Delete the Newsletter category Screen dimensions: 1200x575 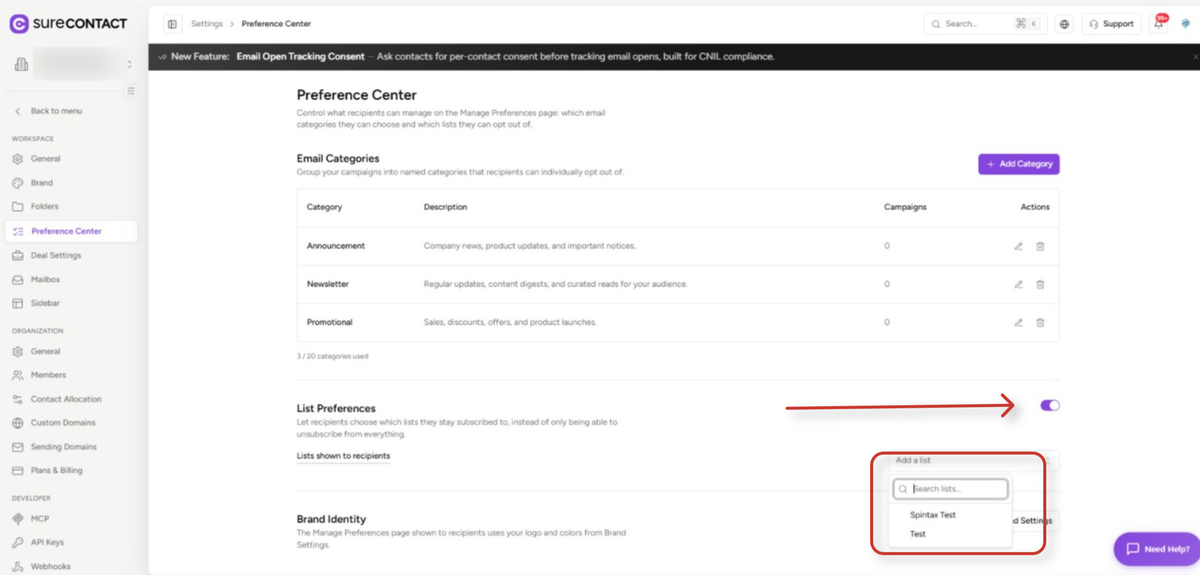pos(1040,284)
